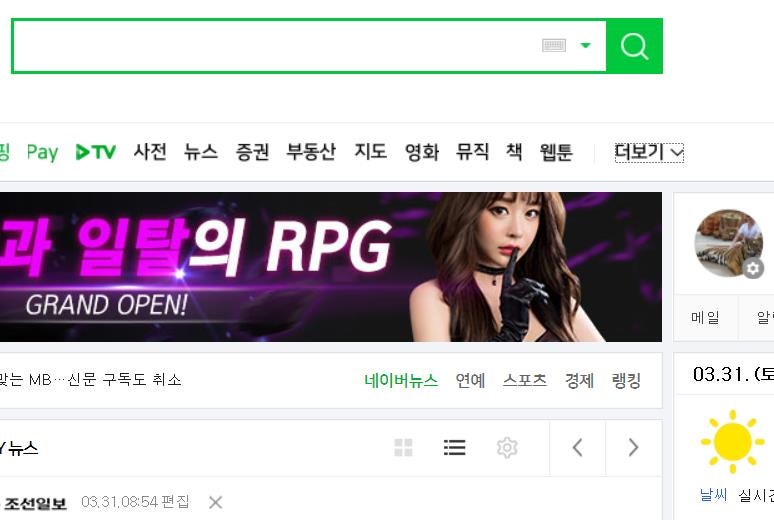Open the tiger profile picture thumbnail

tap(728, 242)
